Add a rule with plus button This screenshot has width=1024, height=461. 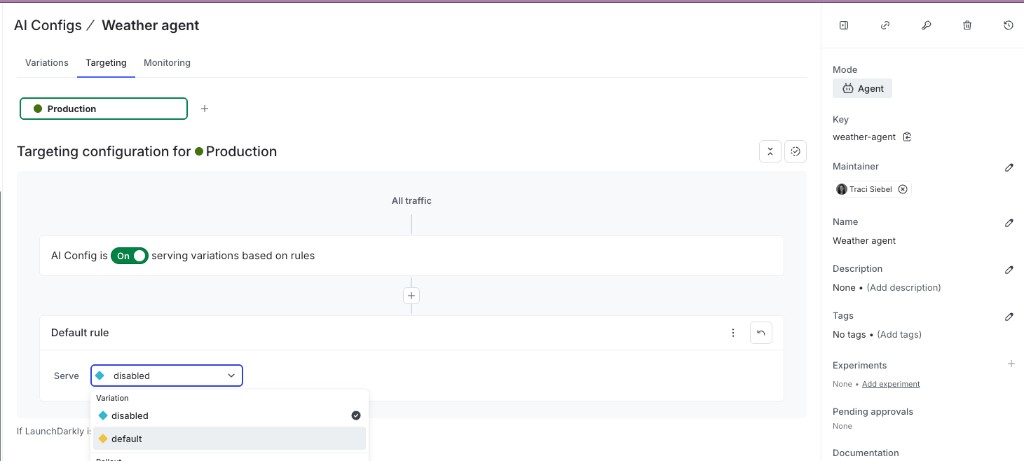(x=411, y=296)
